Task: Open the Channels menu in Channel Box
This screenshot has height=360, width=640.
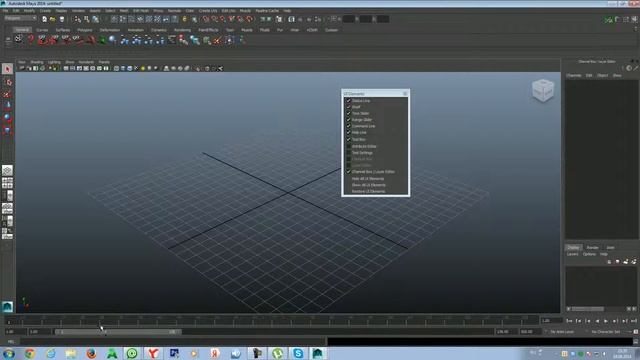Action: 573,76
